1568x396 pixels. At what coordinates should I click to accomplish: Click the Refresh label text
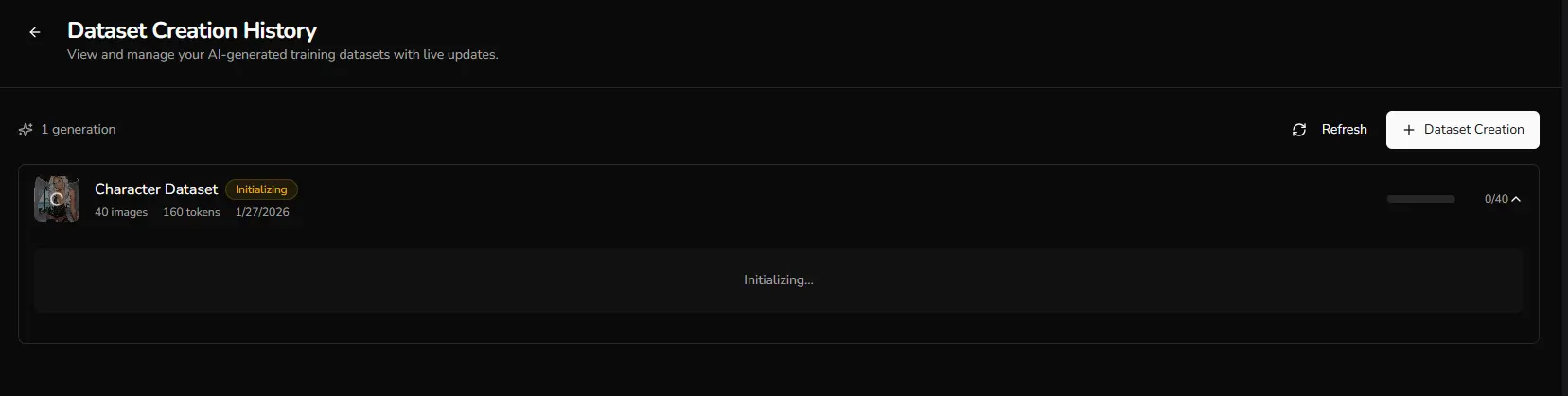pyautogui.click(x=1344, y=130)
